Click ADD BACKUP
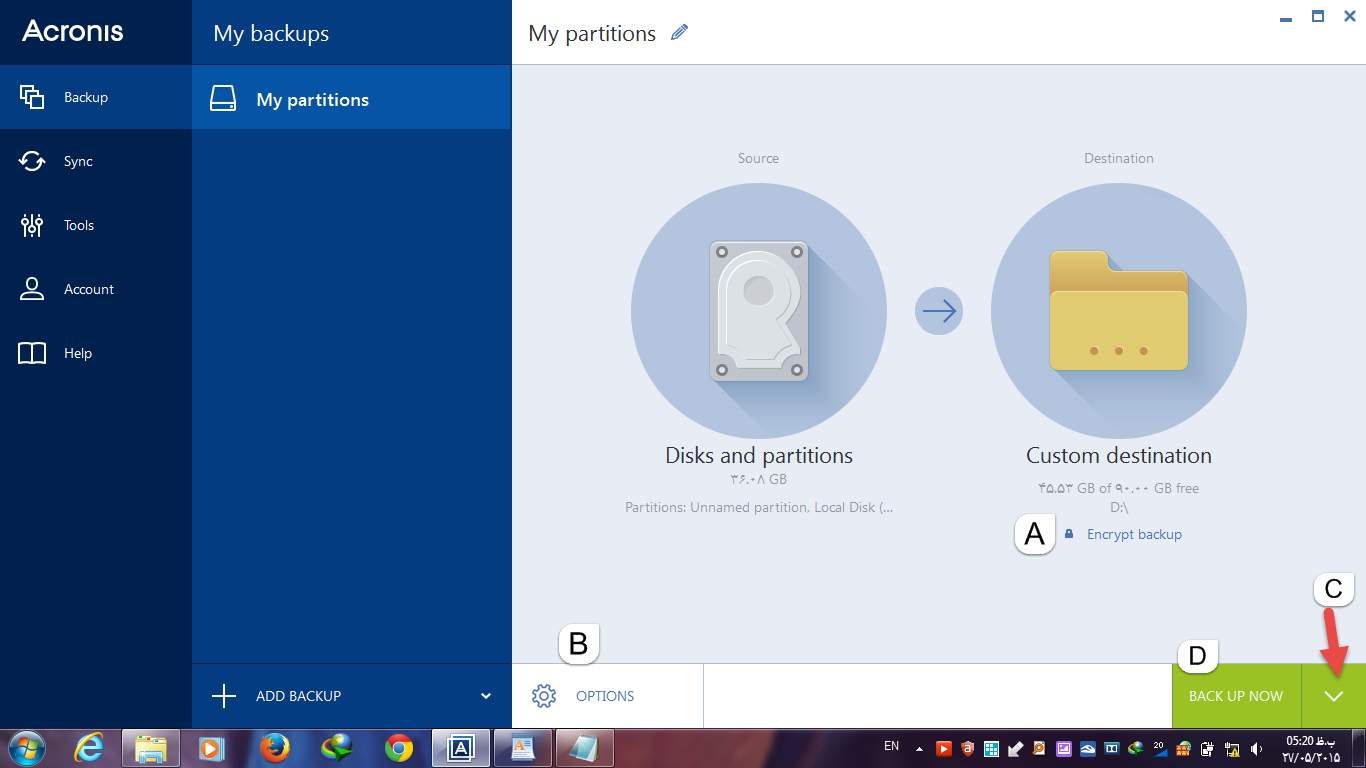 (298, 696)
